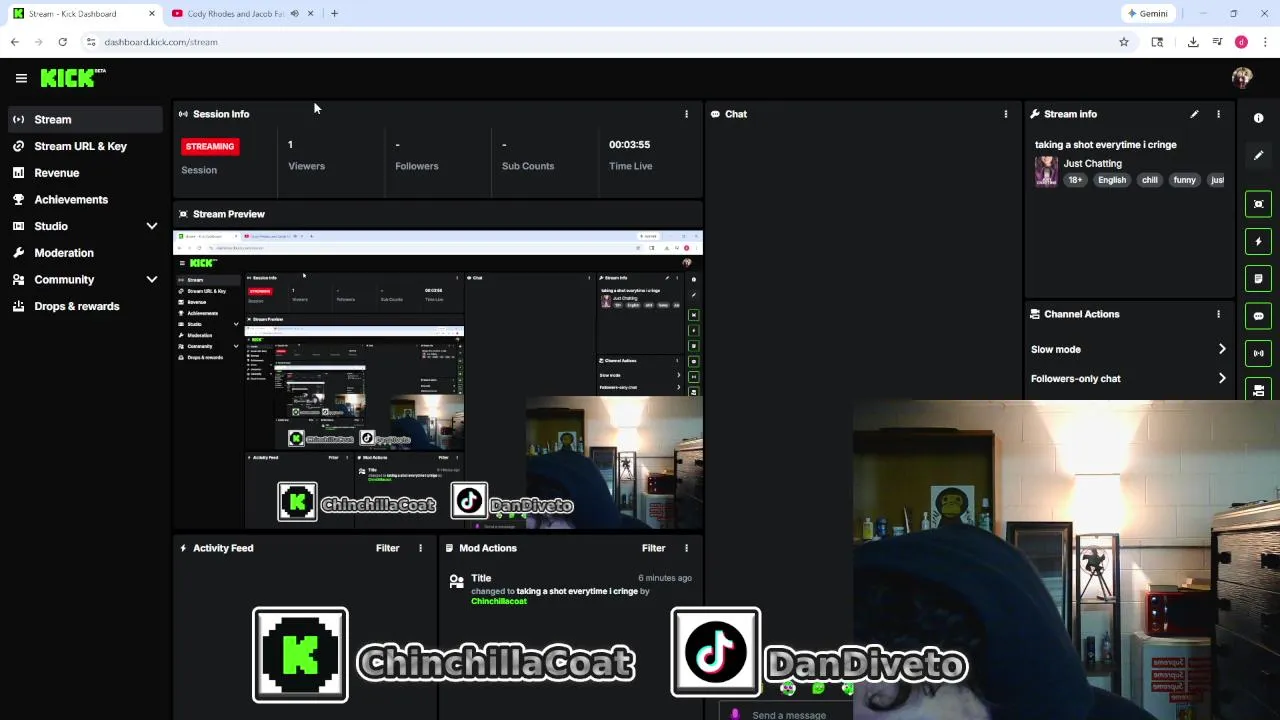This screenshot has height=720, width=1280.
Task: Open Drops & rewards page
Action: click(x=84, y=307)
